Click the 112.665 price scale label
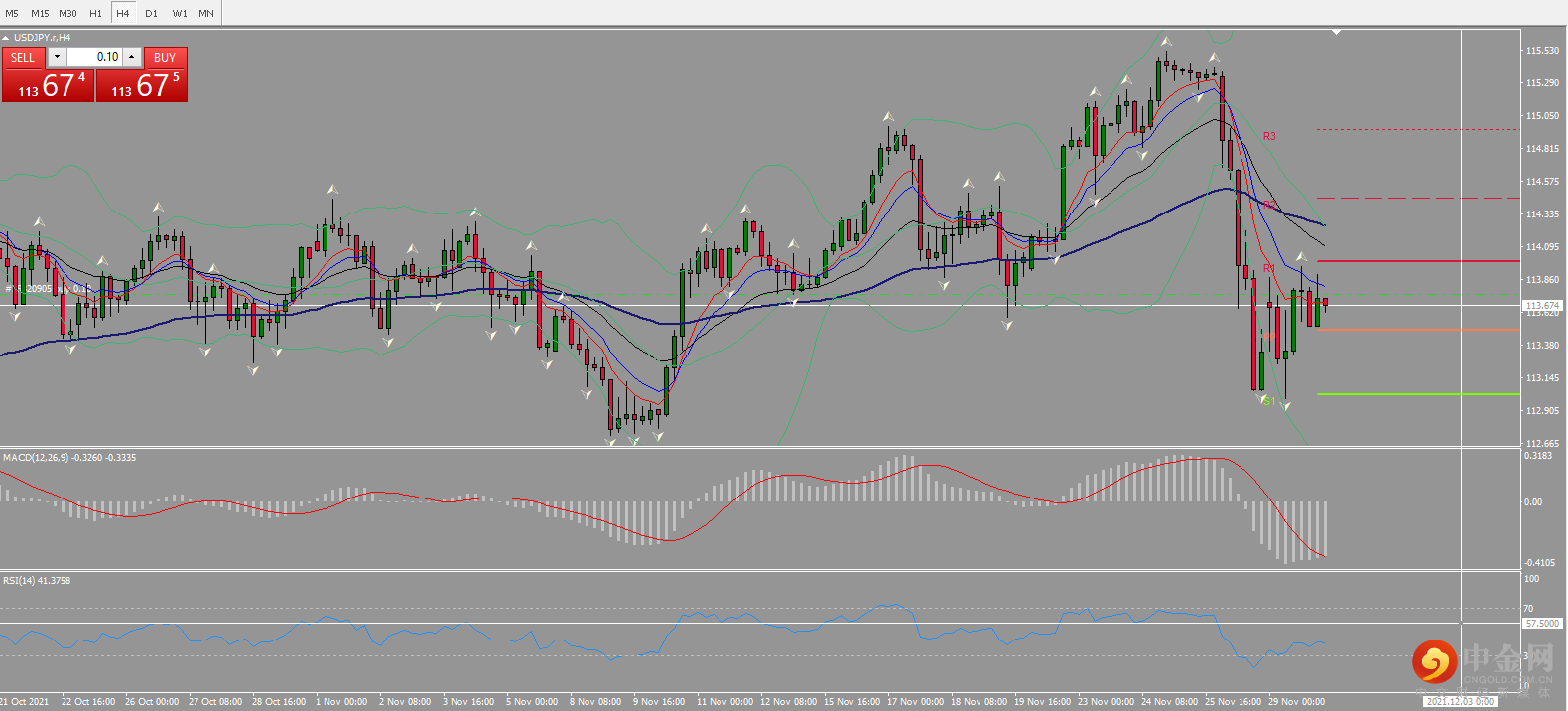 [1542, 444]
